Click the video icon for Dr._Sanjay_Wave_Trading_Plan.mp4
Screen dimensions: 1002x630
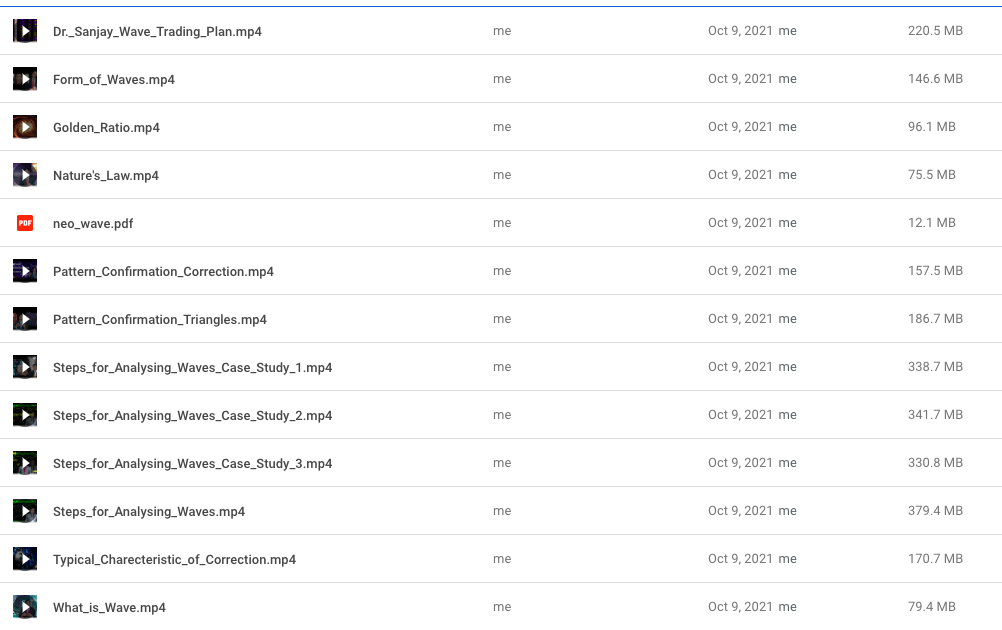click(25, 31)
